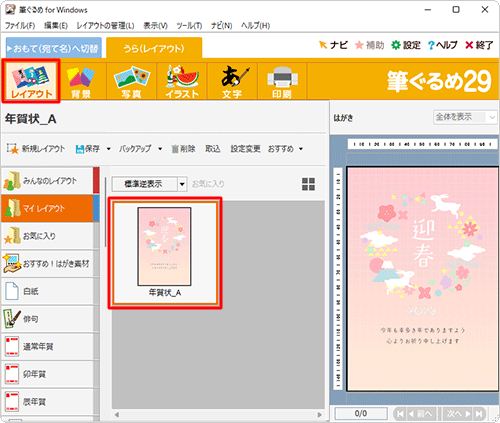Go to next record 次へ
Viewport: 500px width, 423px height.
[458, 414]
